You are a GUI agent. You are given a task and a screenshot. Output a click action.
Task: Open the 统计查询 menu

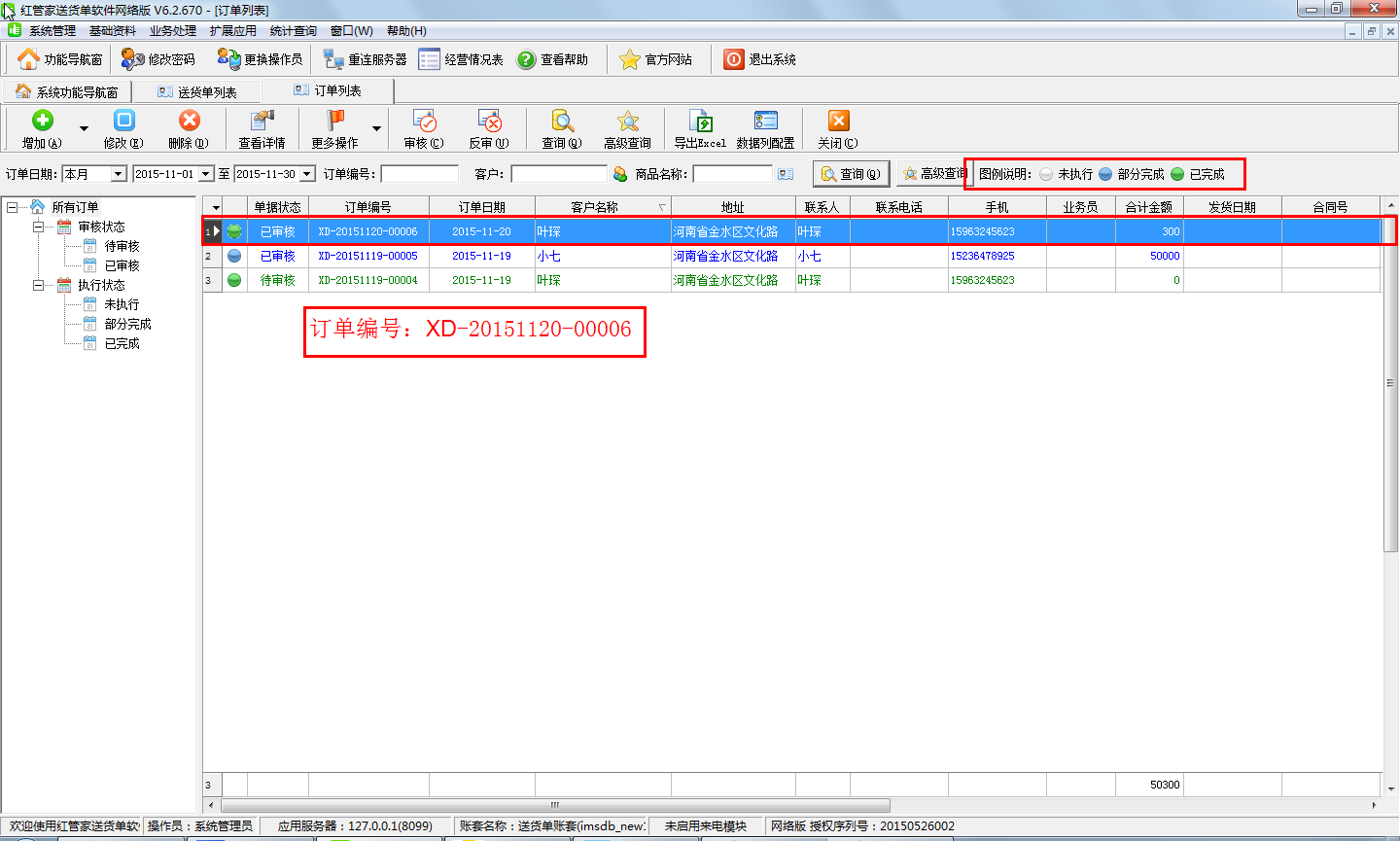click(293, 31)
